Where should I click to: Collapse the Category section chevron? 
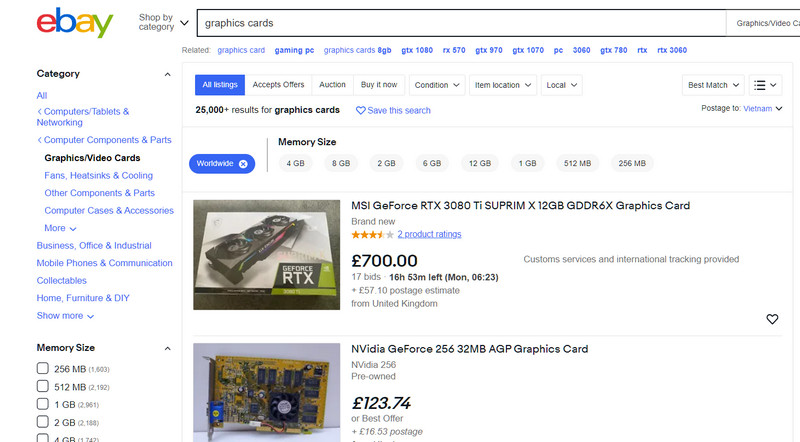coord(167,75)
